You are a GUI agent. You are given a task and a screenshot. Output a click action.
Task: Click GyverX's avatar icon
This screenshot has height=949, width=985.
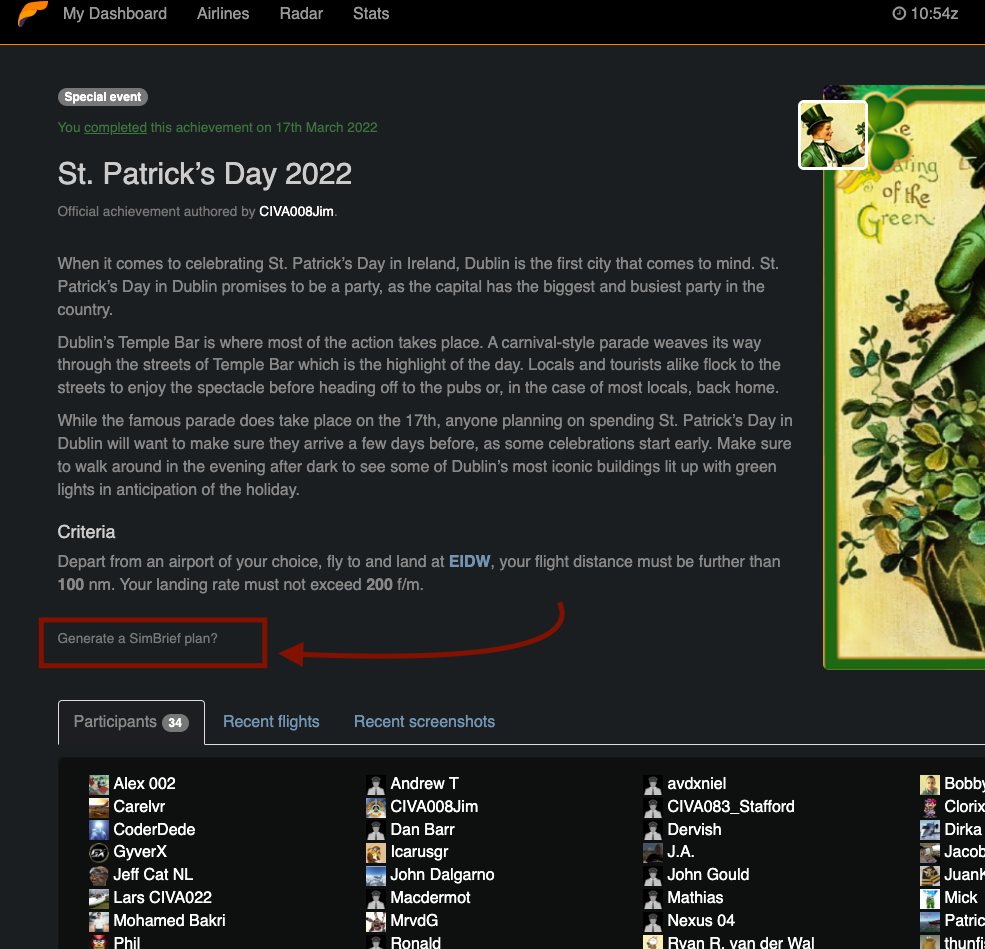pos(99,852)
